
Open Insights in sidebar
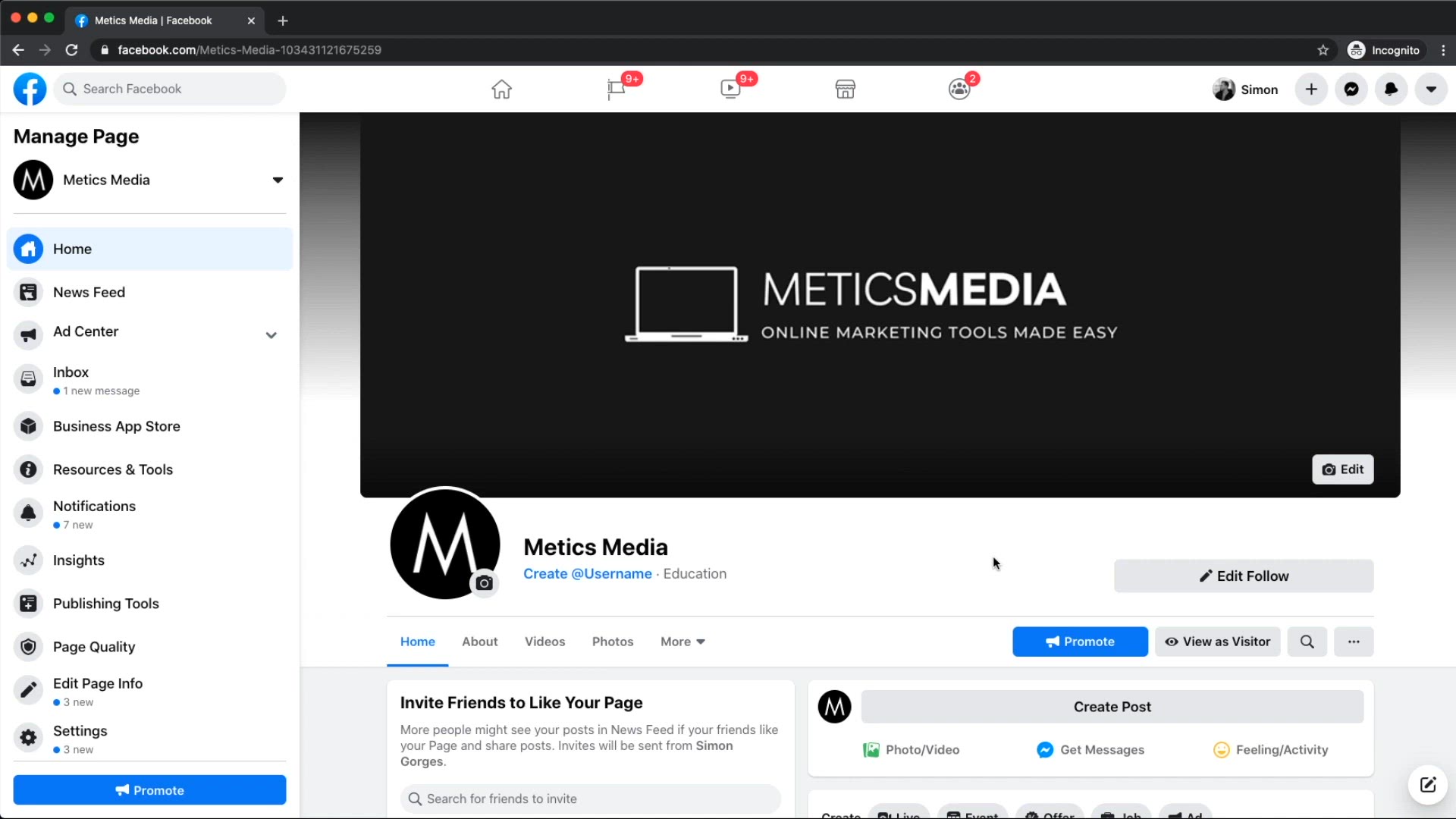coord(149,560)
